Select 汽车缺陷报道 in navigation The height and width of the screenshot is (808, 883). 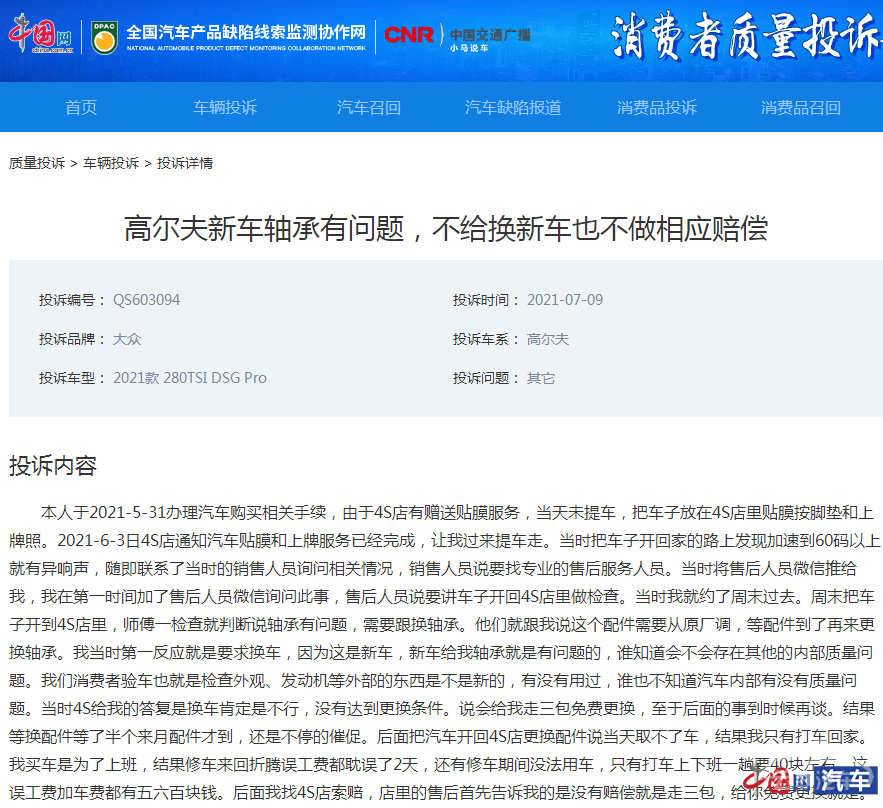pyautogui.click(x=513, y=108)
